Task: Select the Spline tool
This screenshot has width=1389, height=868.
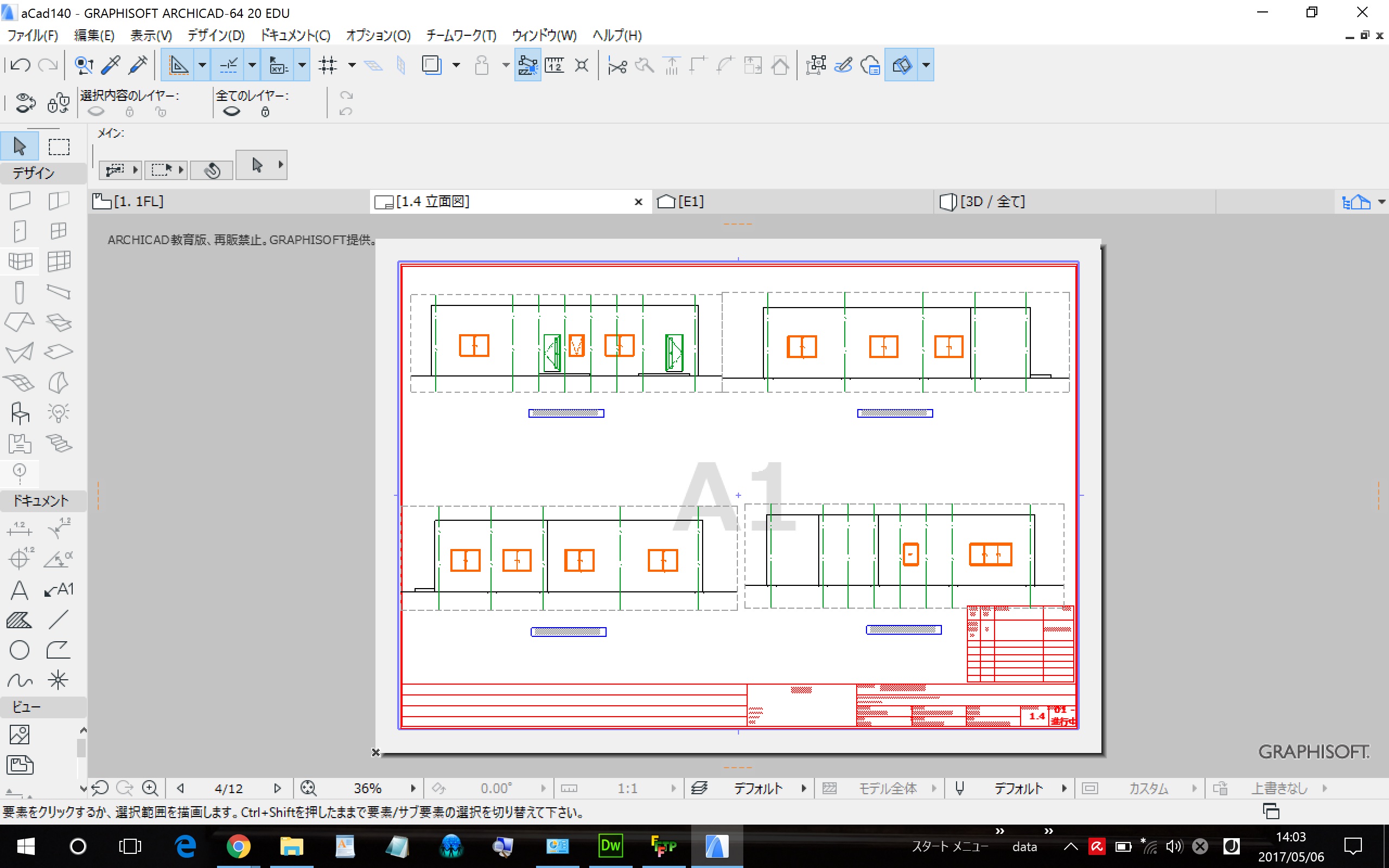Action: (20, 681)
